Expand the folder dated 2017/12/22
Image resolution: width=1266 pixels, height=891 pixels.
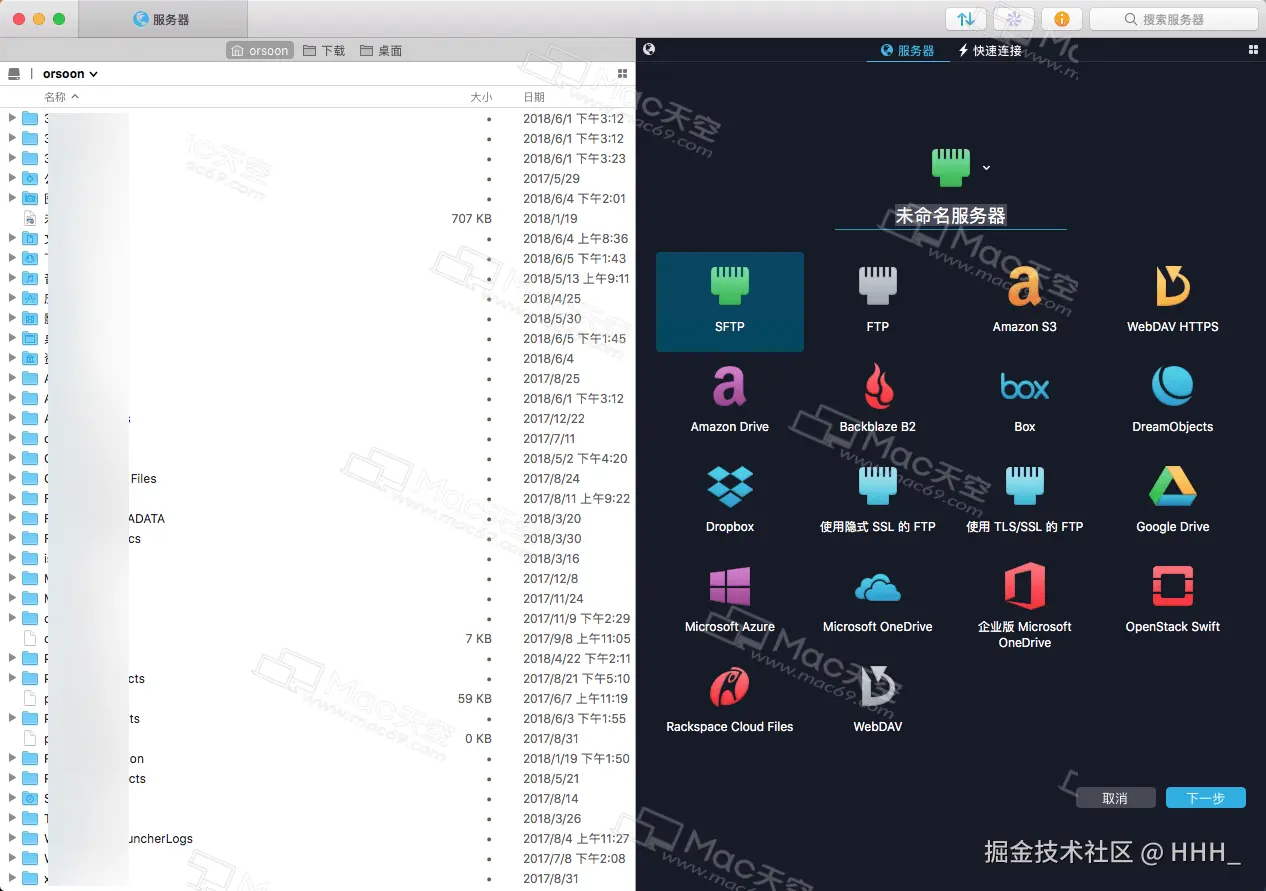tap(12, 418)
